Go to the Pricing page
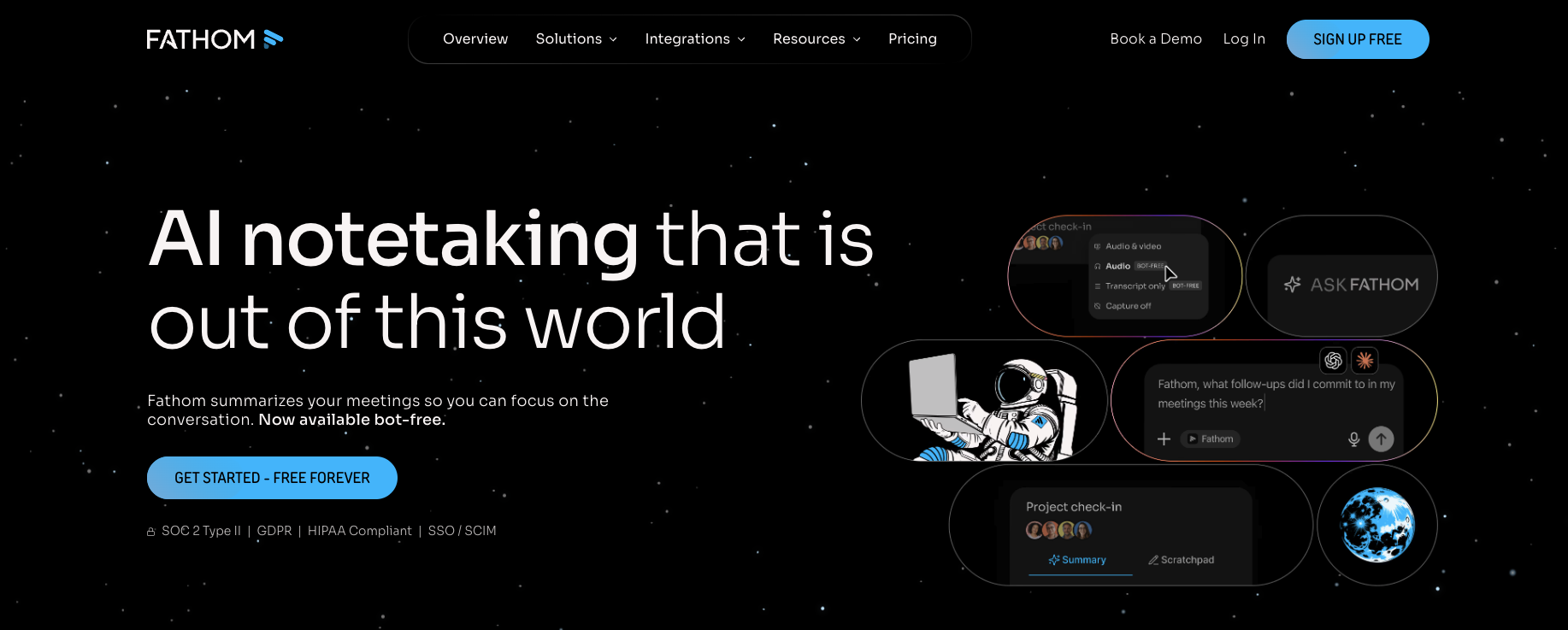This screenshot has width=1568, height=630. click(912, 39)
